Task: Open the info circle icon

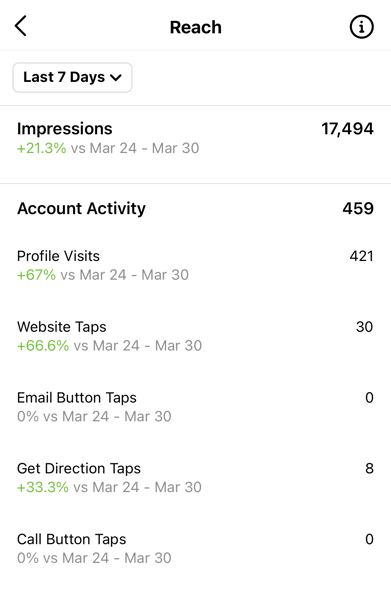Action: point(361,27)
